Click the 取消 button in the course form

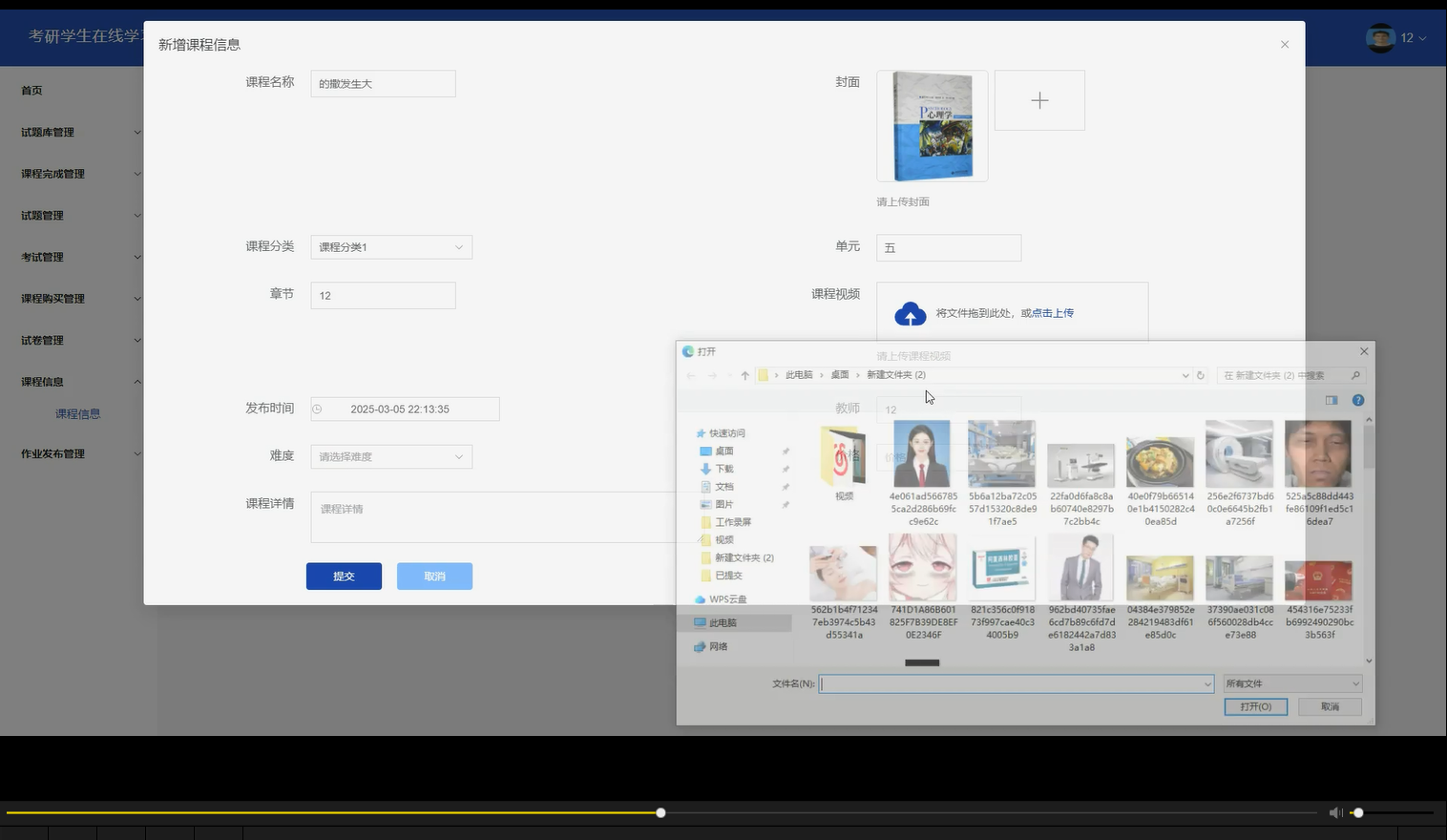tap(434, 576)
